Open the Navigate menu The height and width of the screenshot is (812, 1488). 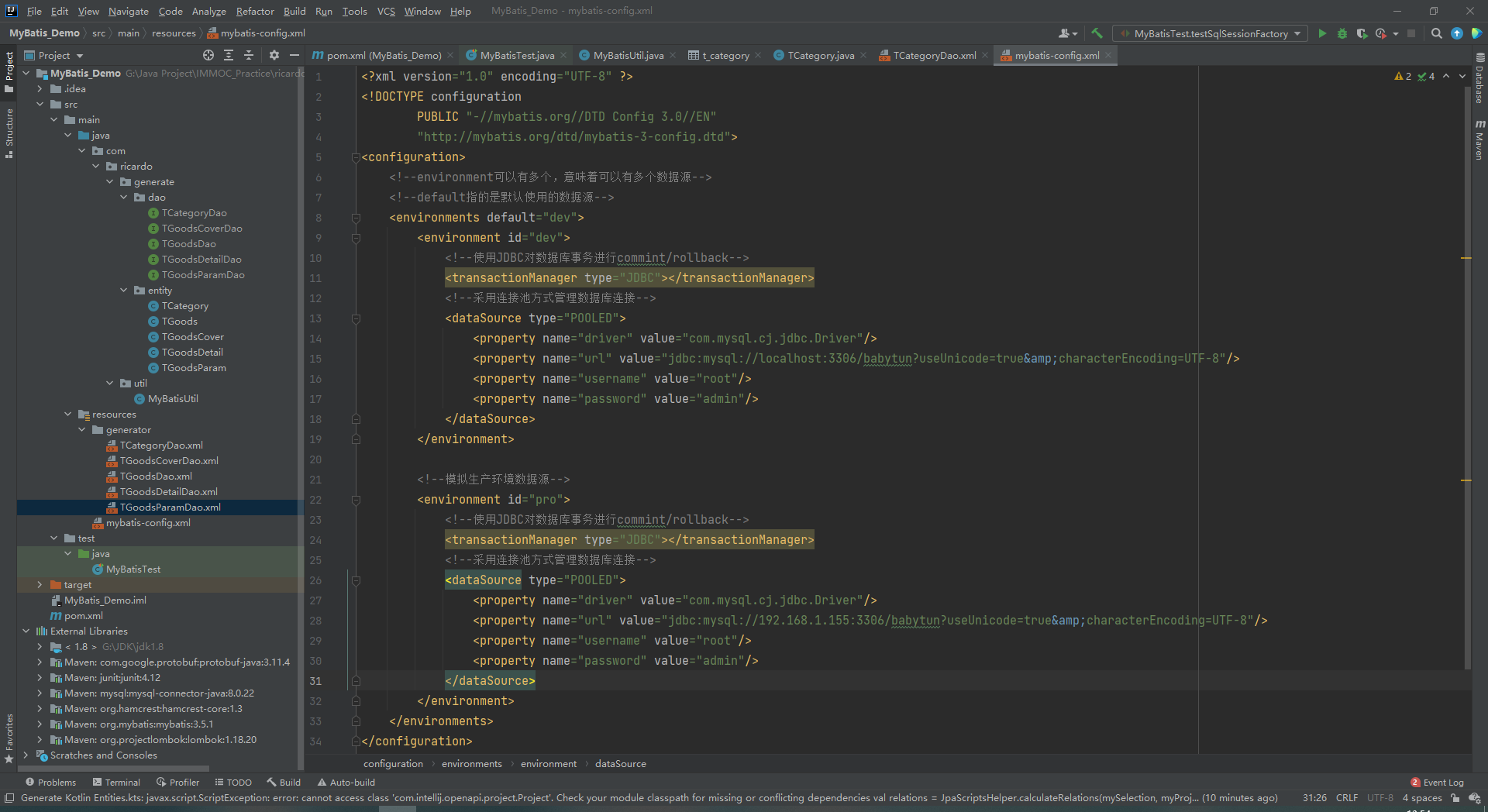click(x=128, y=11)
